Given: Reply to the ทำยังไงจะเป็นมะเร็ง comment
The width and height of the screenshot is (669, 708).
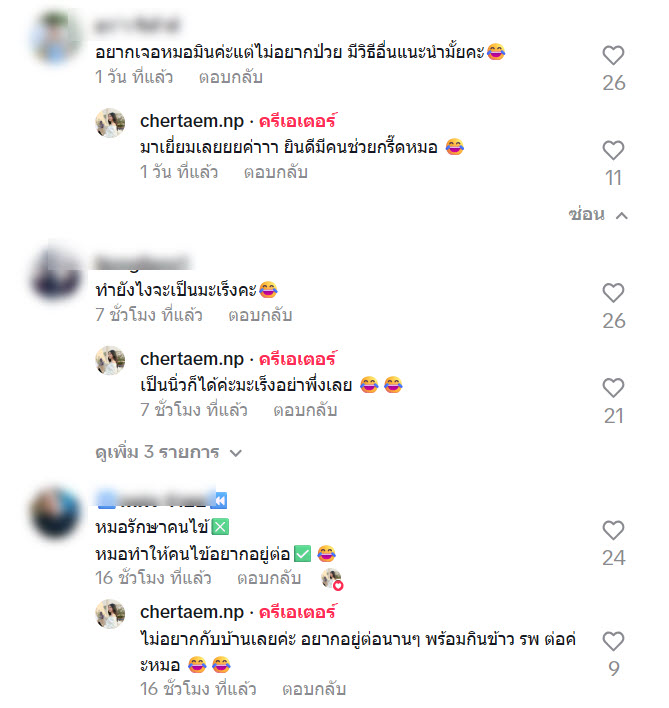Looking at the screenshot, I should tap(260, 315).
